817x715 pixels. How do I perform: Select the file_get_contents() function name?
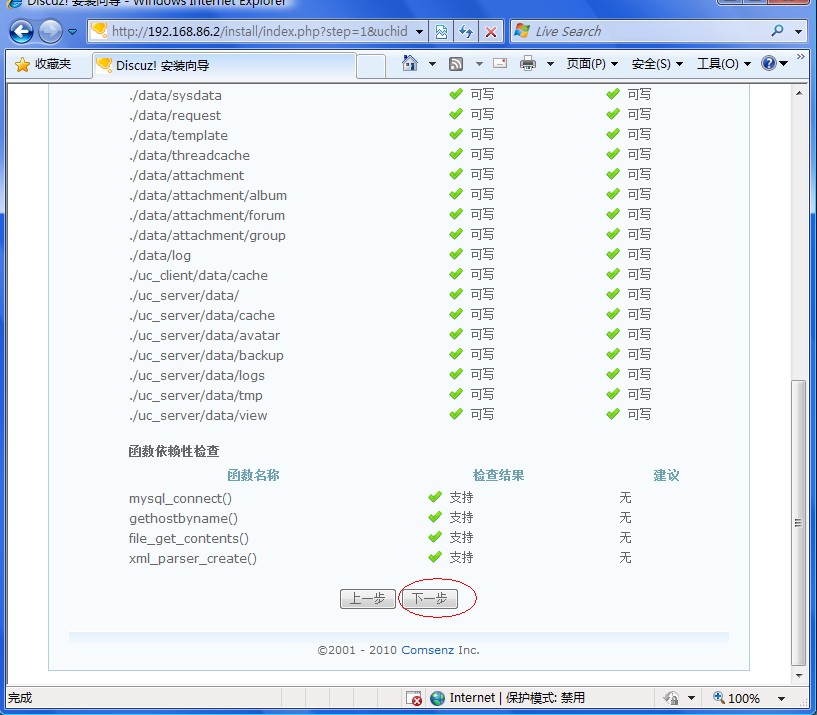click(x=189, y=538)
